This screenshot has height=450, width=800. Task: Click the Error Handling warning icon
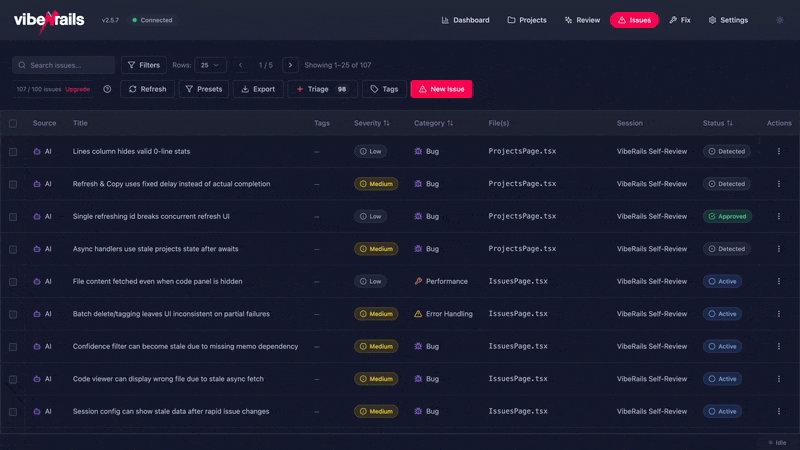pos(418,314)
